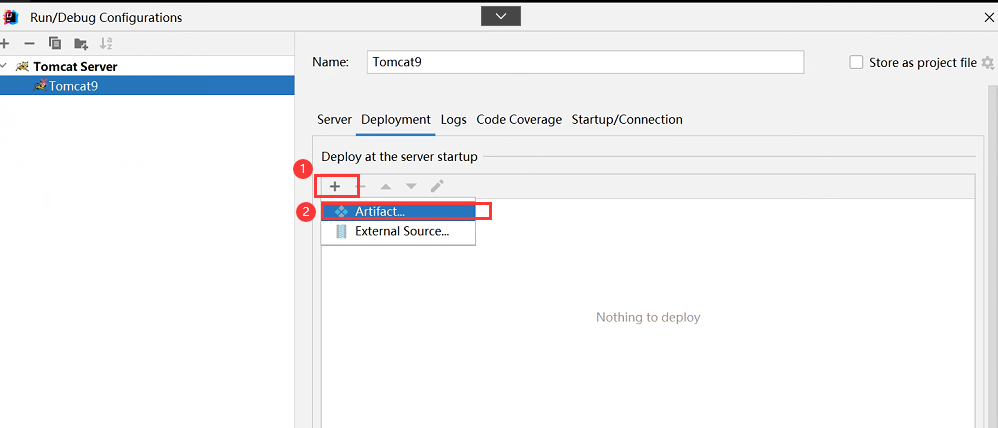Open the Code Coverage tab
Screen dimensions: 998x428
(519, 120)
